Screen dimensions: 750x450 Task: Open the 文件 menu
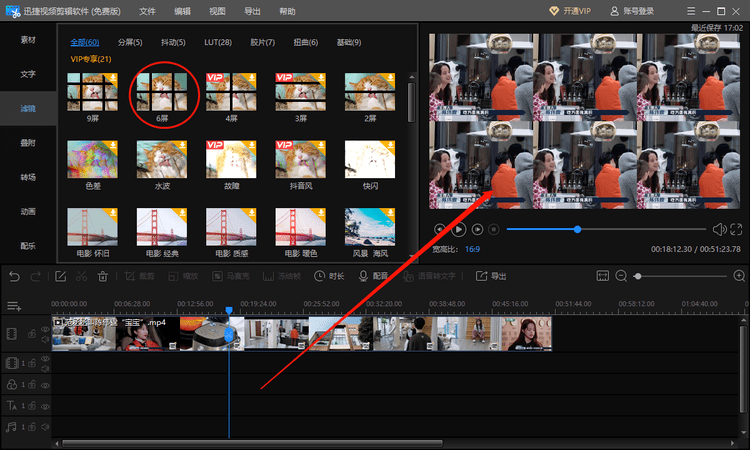[147, 11]
